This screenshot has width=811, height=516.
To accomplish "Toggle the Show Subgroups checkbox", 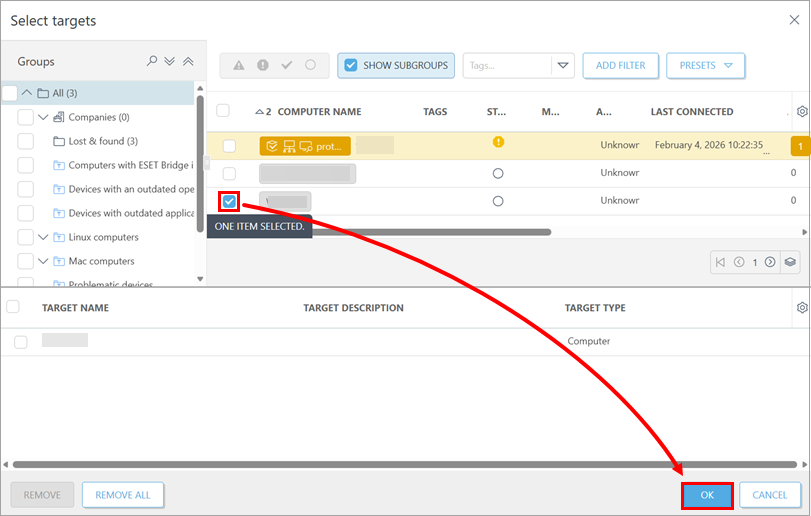I will pos(350,65).
